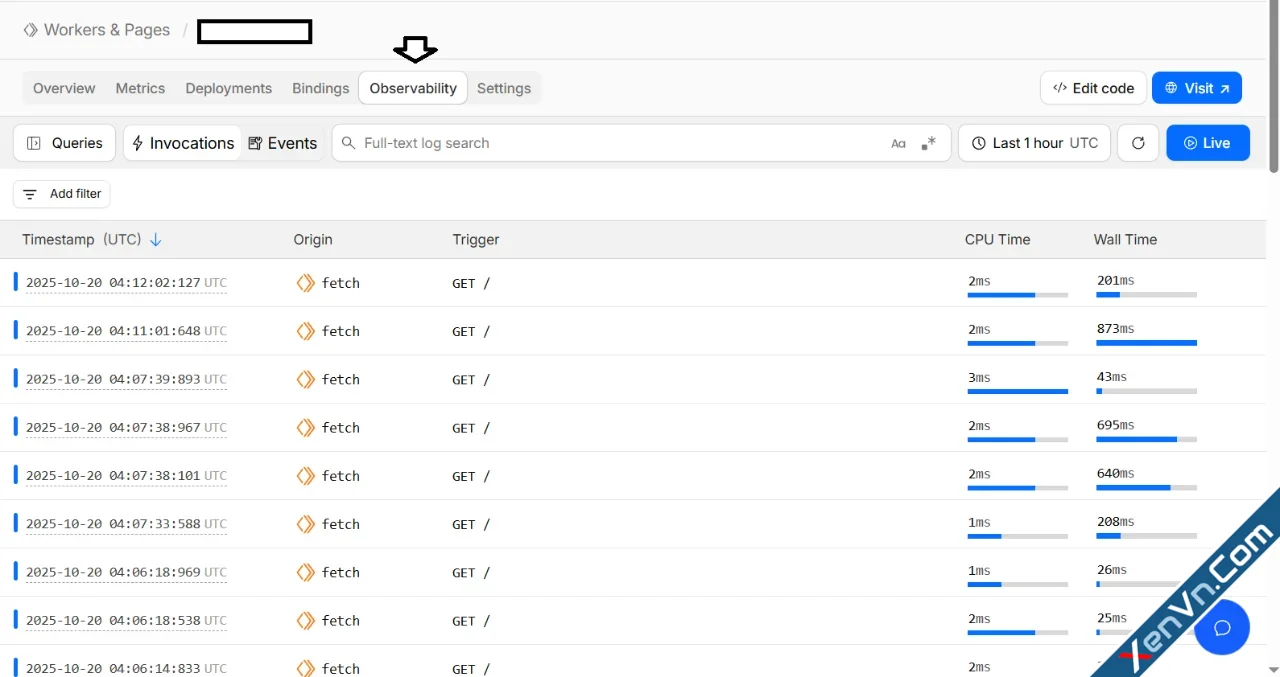
Task: Click the fetch icon in first log row
Action: point(306,283)
